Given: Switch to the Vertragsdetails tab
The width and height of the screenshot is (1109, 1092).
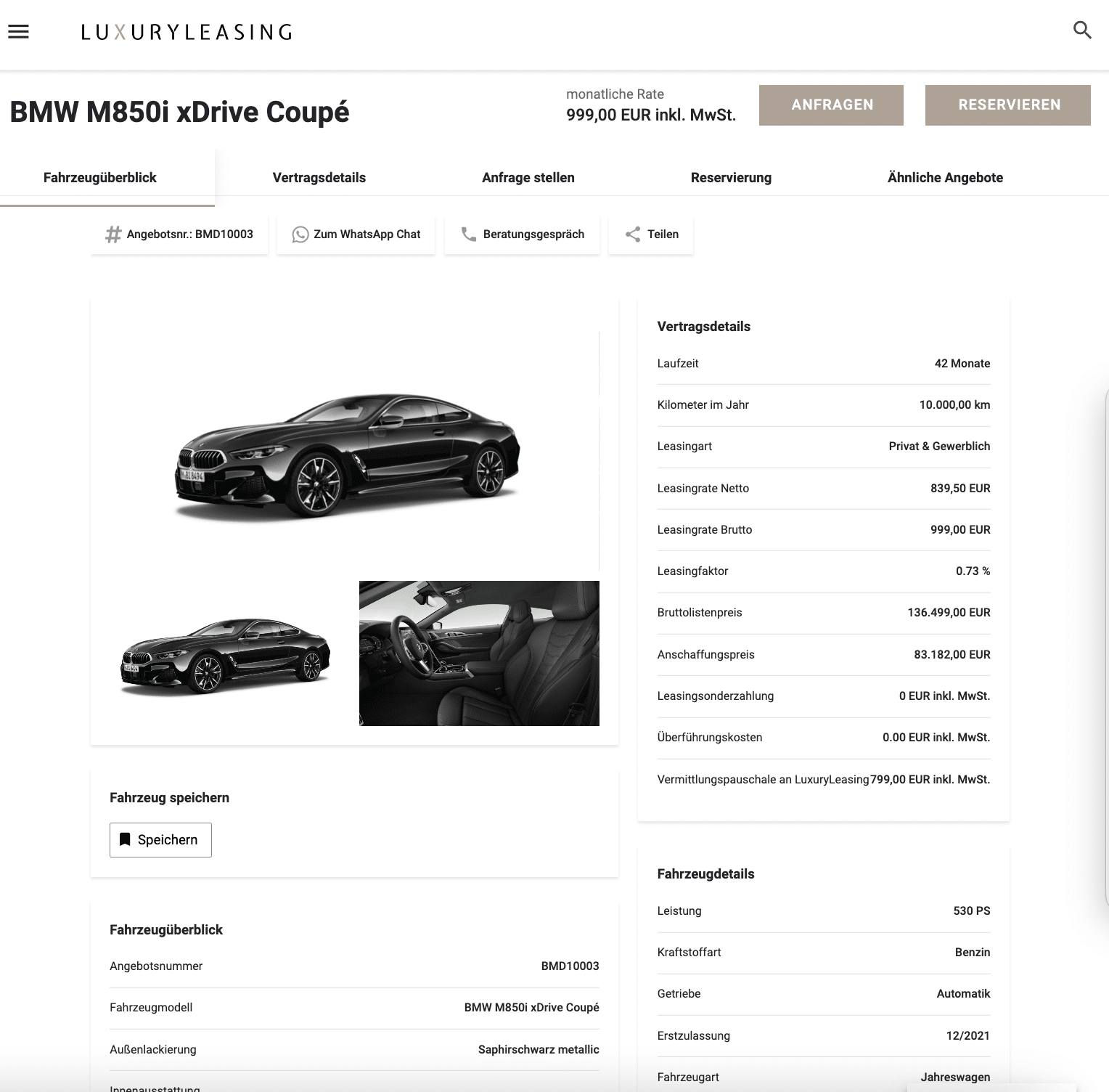Looking at the screenshot, I should click(319, 178).
